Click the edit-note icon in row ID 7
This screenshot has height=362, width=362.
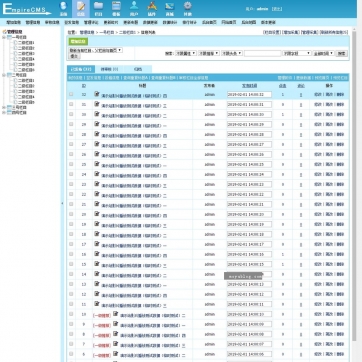(115, 344)
